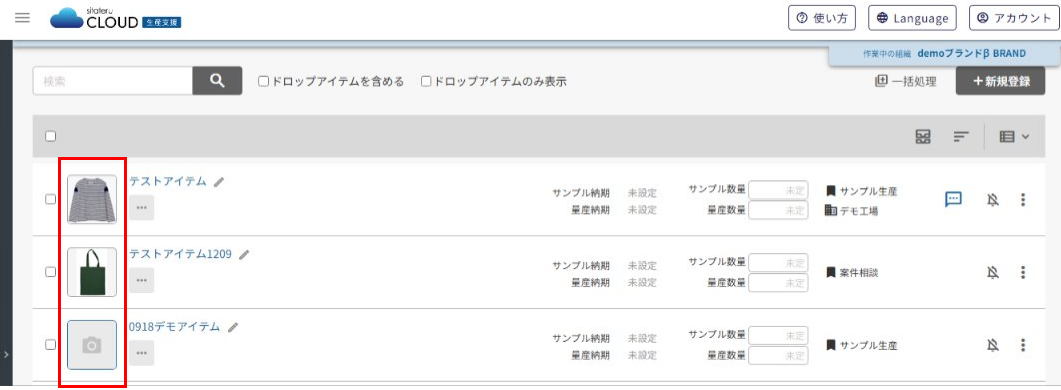
Task: Click the 新規登録 button
Action: click(1000, 81)
